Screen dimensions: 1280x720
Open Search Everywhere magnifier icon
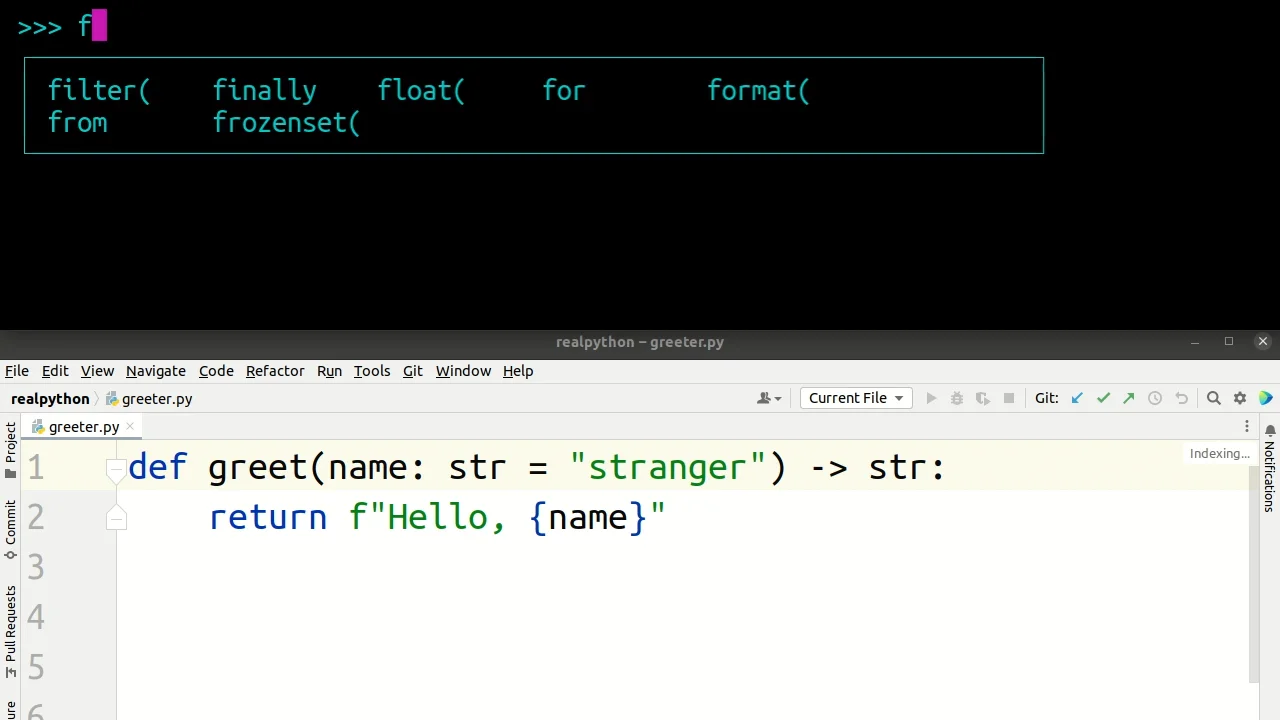point(1214,398)
